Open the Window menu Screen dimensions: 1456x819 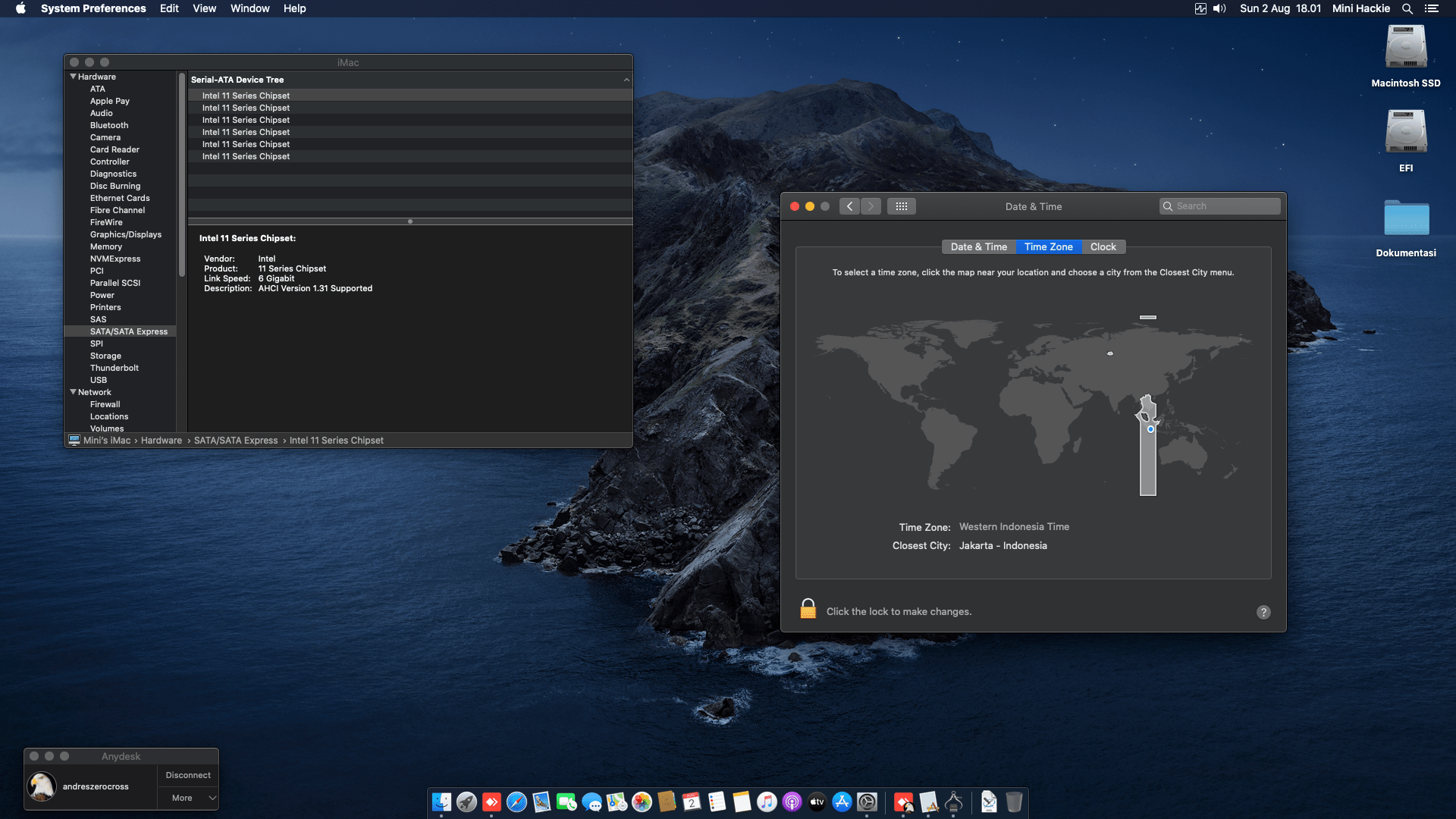click(x=249, y=8)
